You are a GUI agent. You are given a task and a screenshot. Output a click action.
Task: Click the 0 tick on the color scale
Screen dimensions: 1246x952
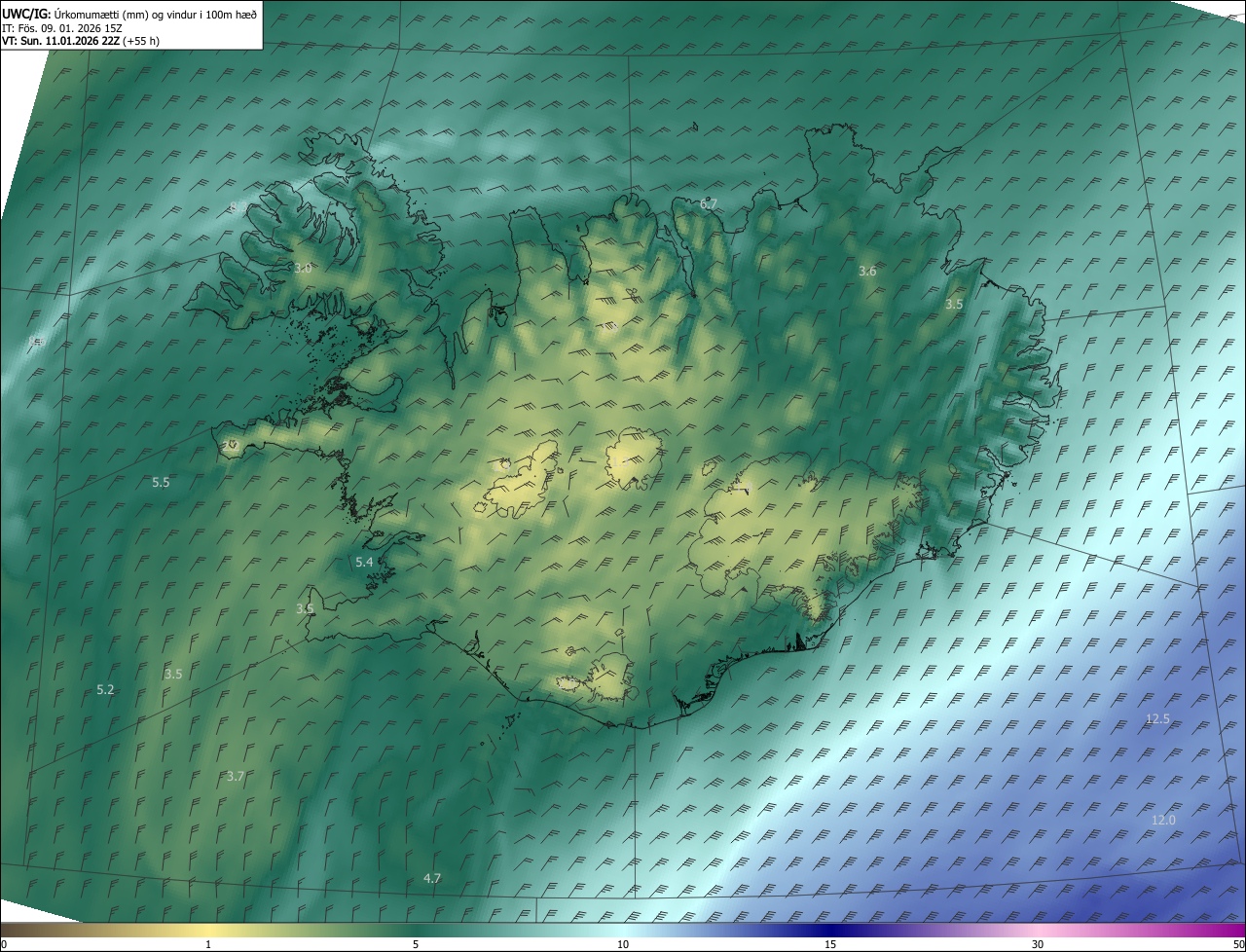(3, 944)
